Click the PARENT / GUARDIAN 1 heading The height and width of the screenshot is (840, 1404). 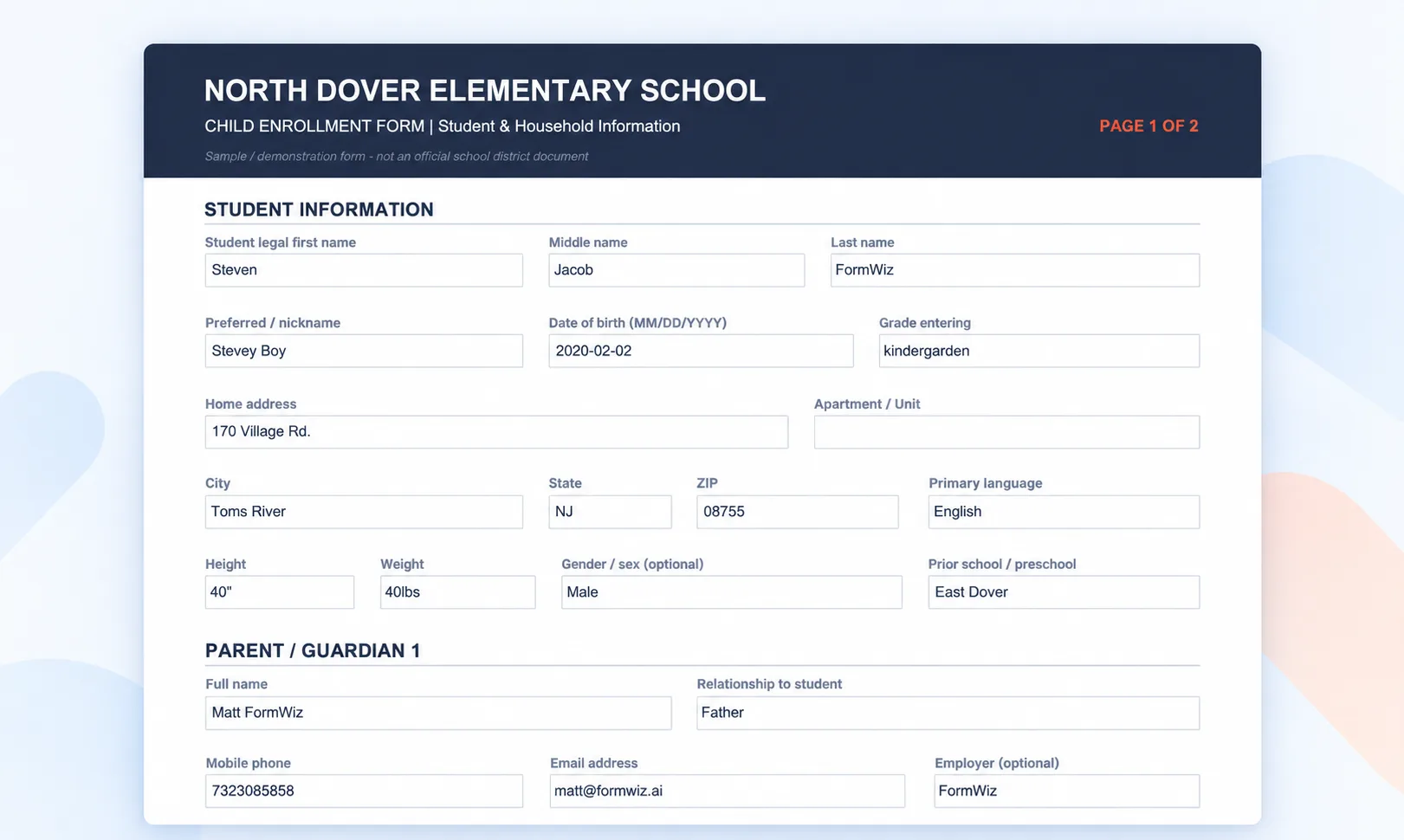pyautogui.click(x=313, y=650)
